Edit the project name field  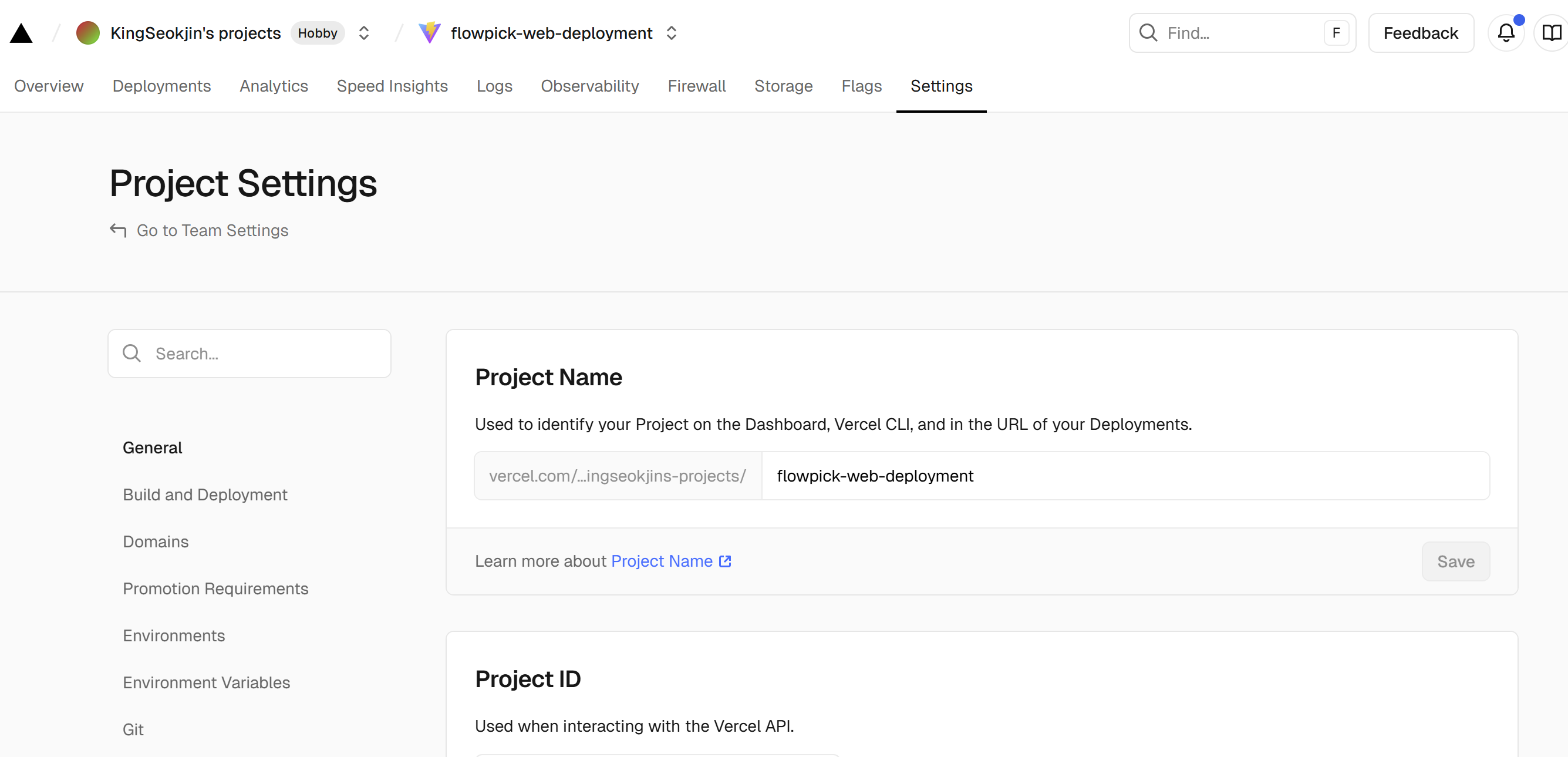(1125, 476)
